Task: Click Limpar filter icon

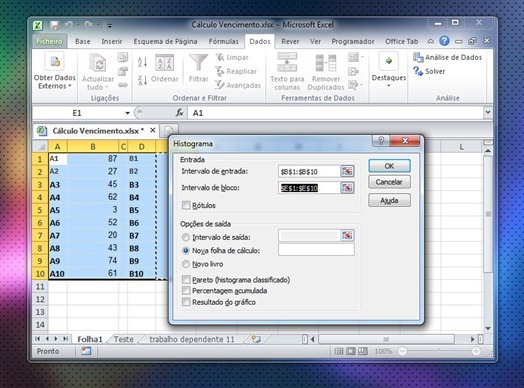Action: pyautogui.click(x=232, y=57)
